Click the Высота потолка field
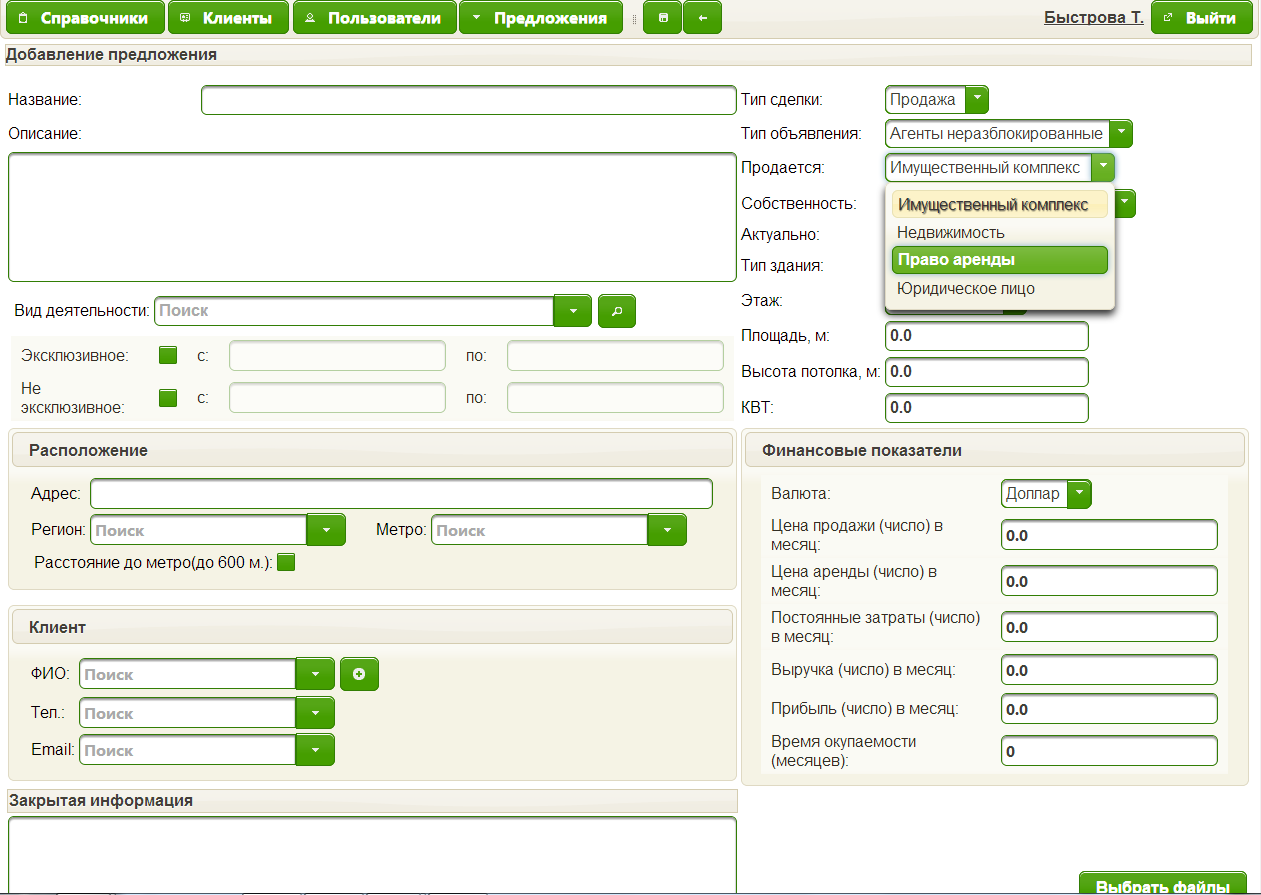 coord(986,372)
